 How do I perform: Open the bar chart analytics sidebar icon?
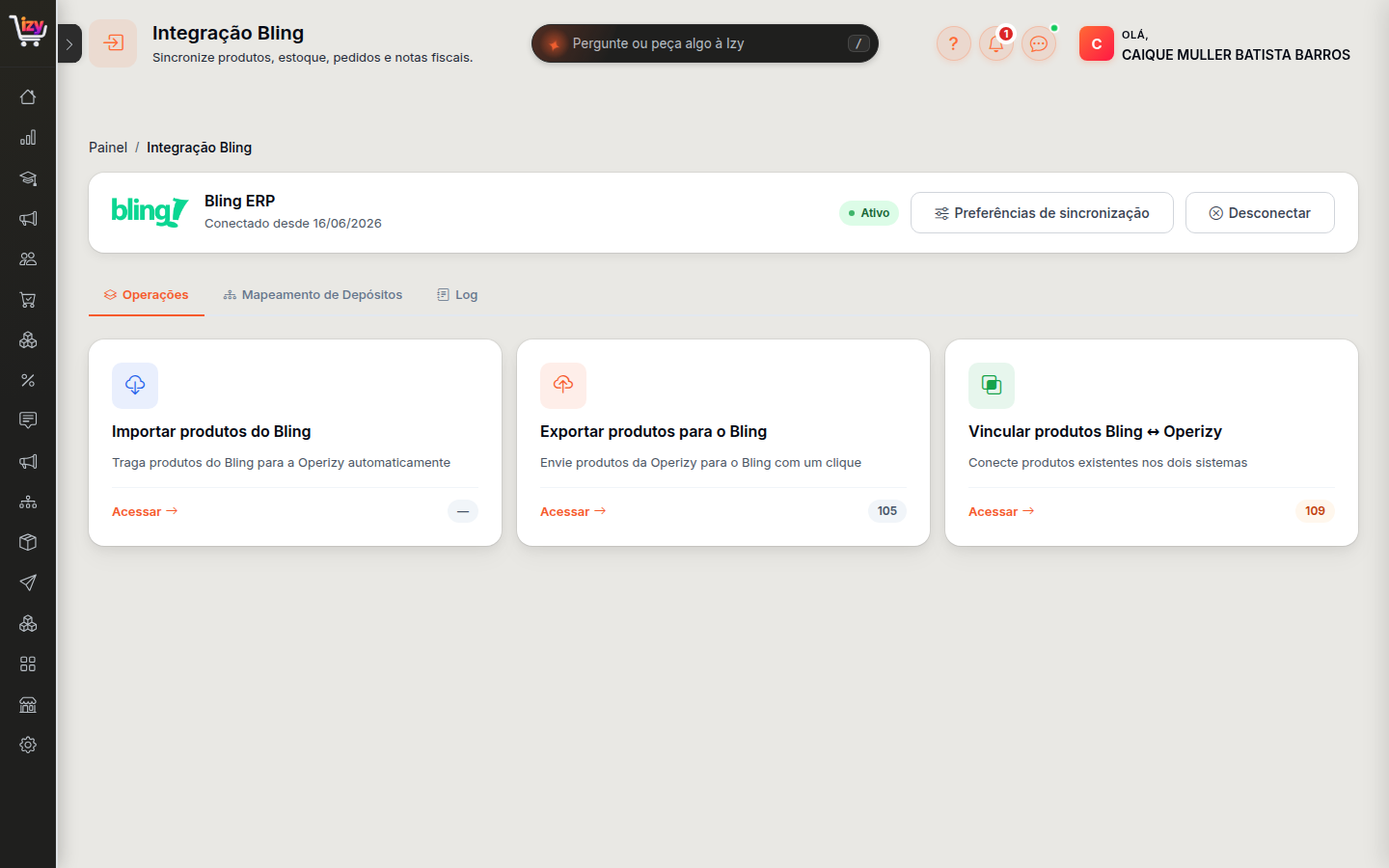coord(28,138)
